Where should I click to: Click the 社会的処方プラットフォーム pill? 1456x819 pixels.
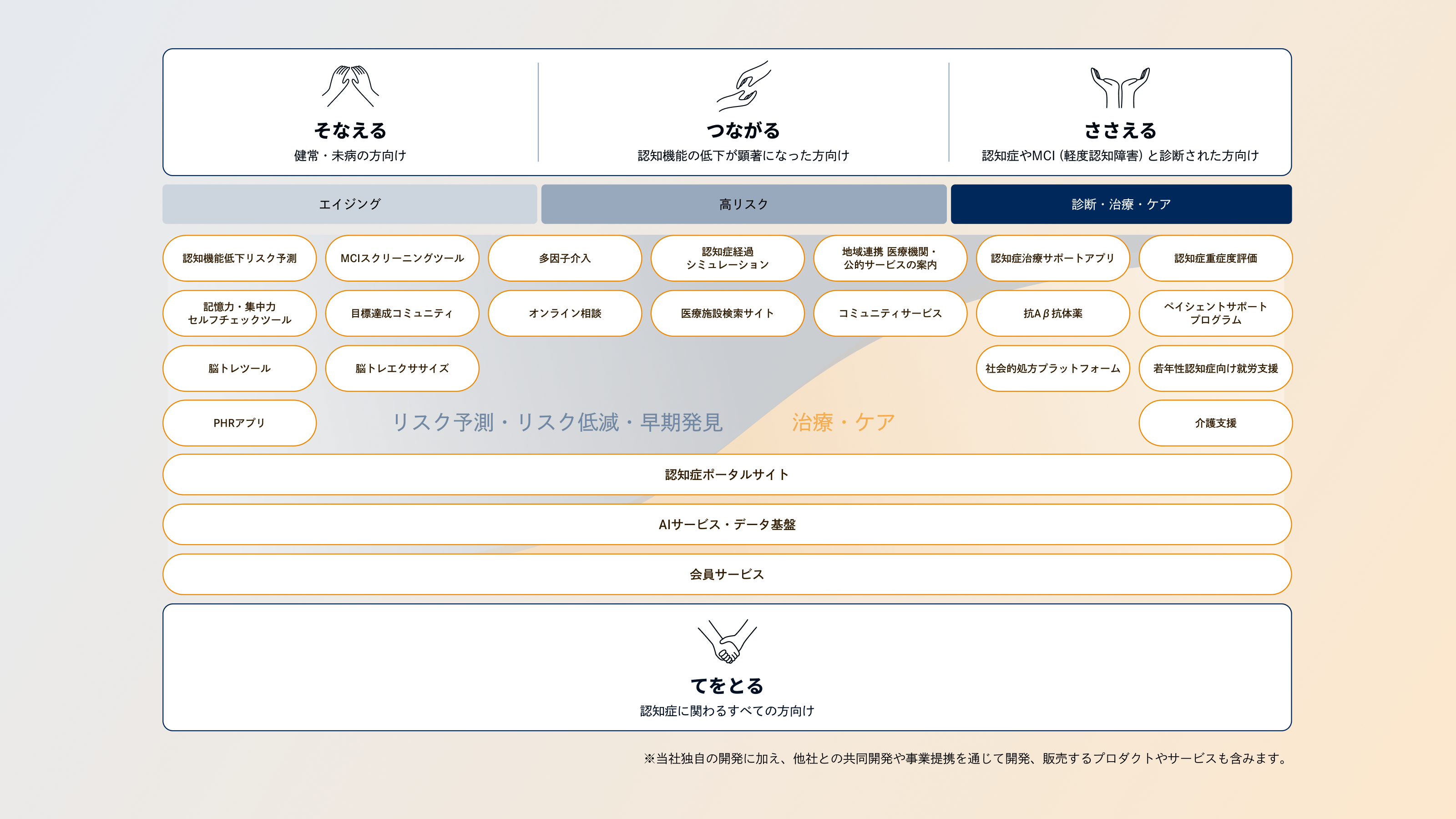coord(1052,368)
